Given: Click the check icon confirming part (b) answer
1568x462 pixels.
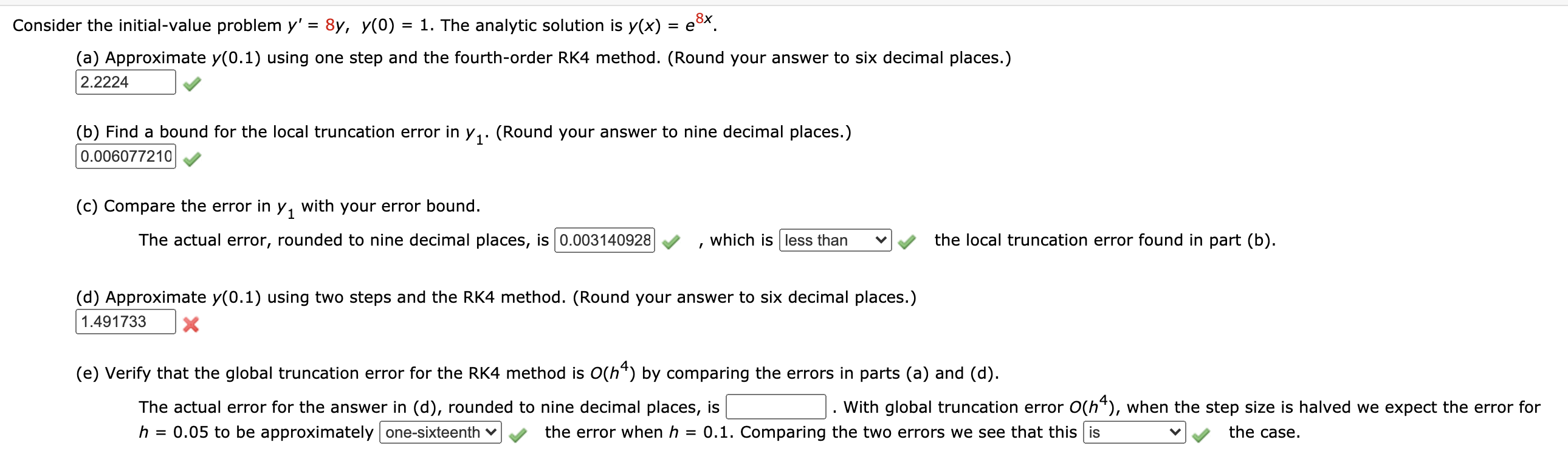Looking at the screenshot, I should click(191, 158).
